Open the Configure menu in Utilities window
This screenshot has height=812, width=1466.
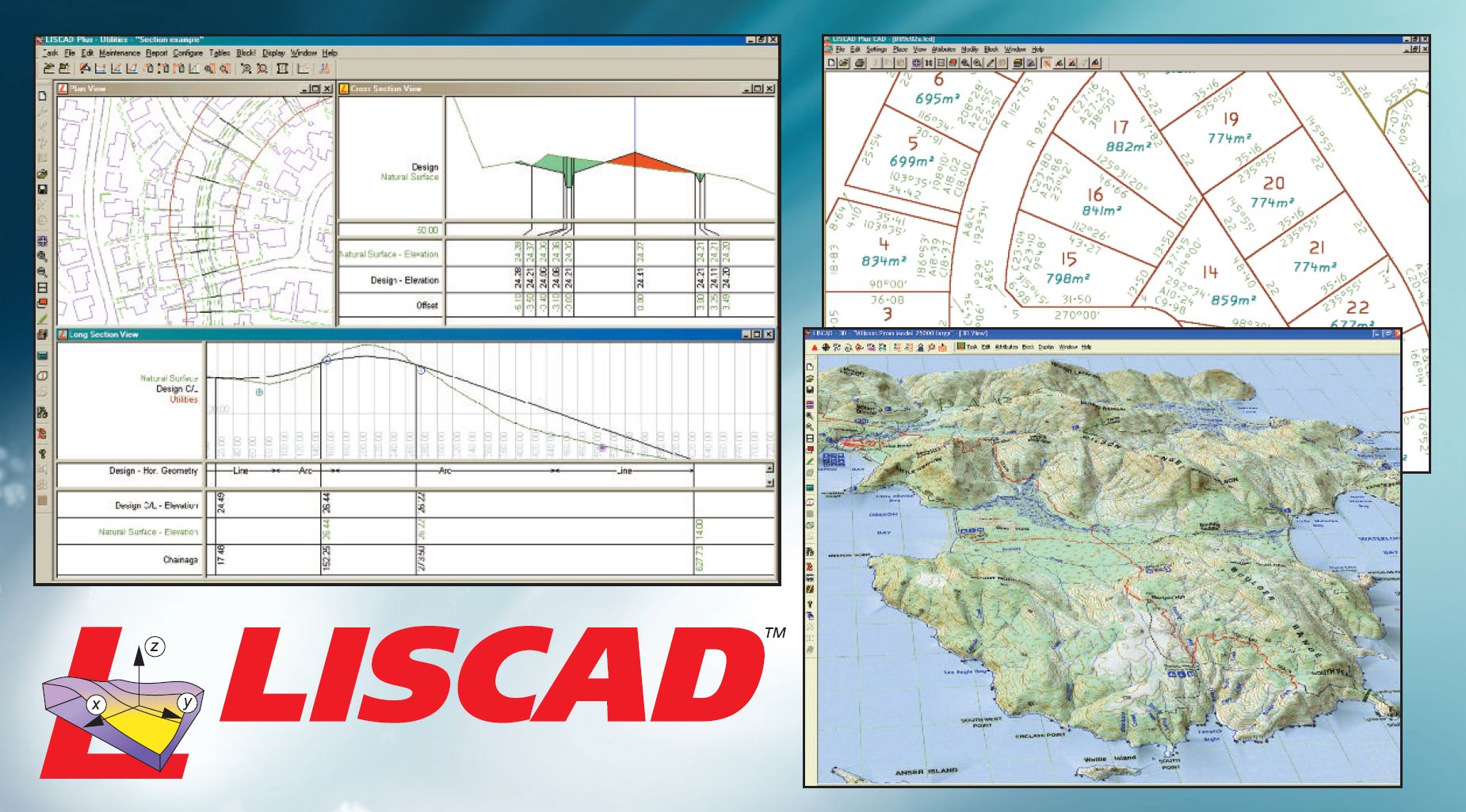[188, 53]
